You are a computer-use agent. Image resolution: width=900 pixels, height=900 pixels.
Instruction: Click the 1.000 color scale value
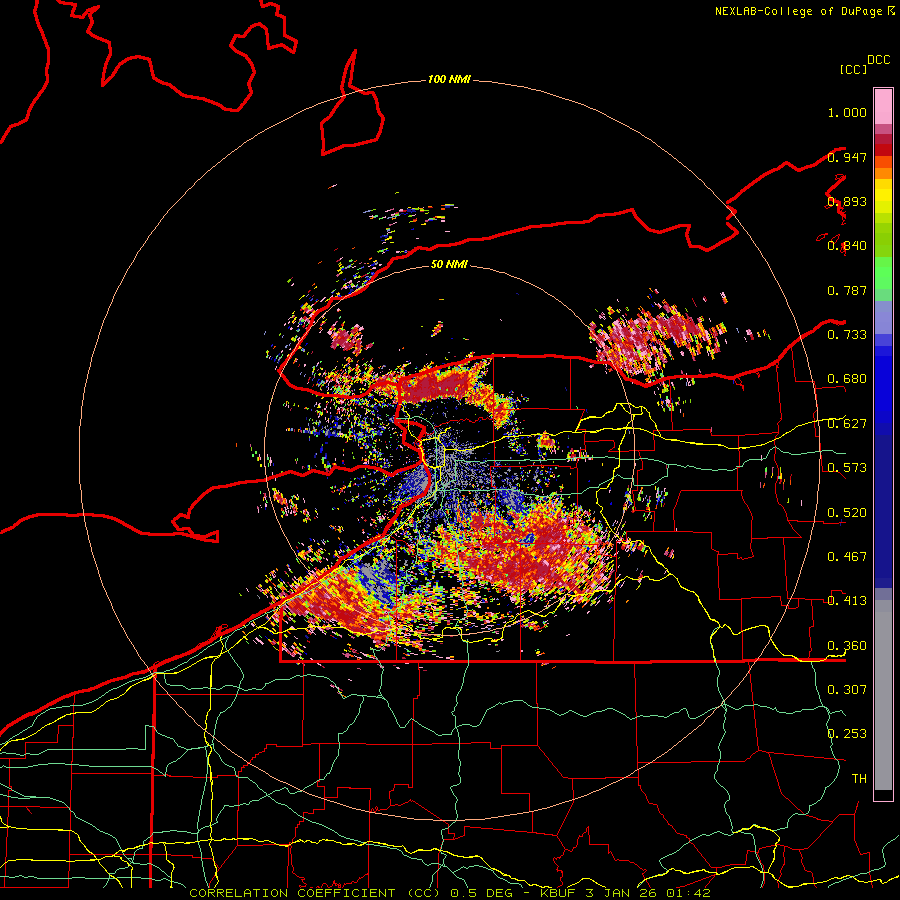coord(847,112)
